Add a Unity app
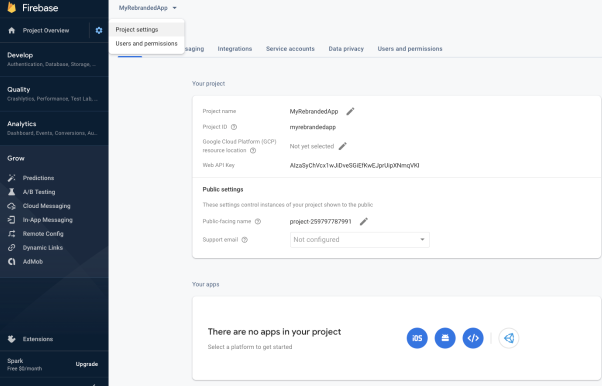This screenshot has width=602, height=388. [x=509, y=338]
